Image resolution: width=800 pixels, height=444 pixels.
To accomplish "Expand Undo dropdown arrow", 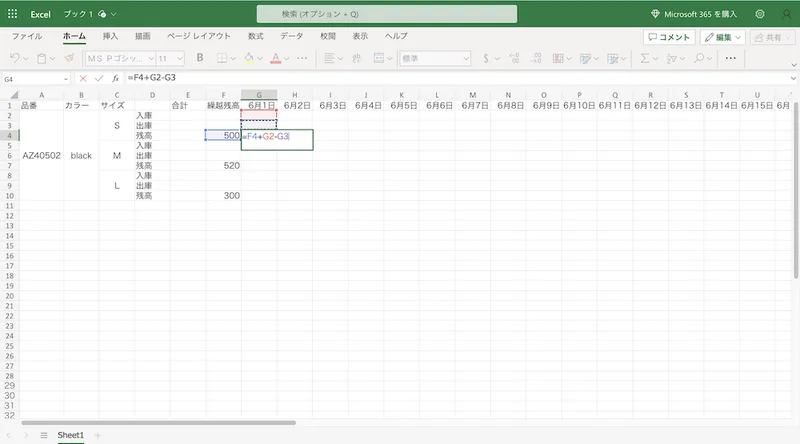I will 25,59.
